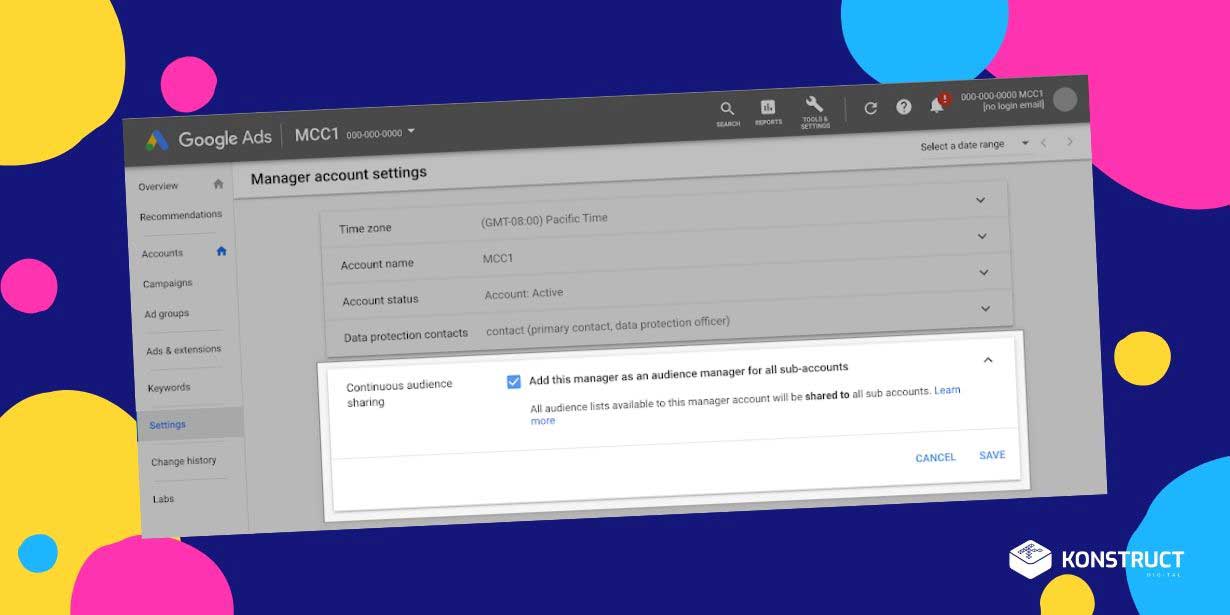1230x615 pixels.
Task: Expand the Data protection contacts row
Action: pos(986,308)
